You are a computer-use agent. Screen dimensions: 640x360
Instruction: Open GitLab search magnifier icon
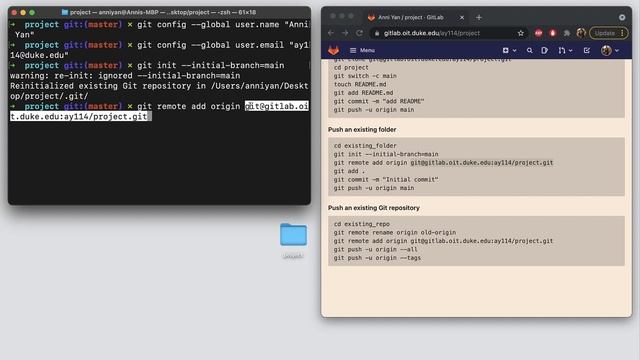(529, 50)
